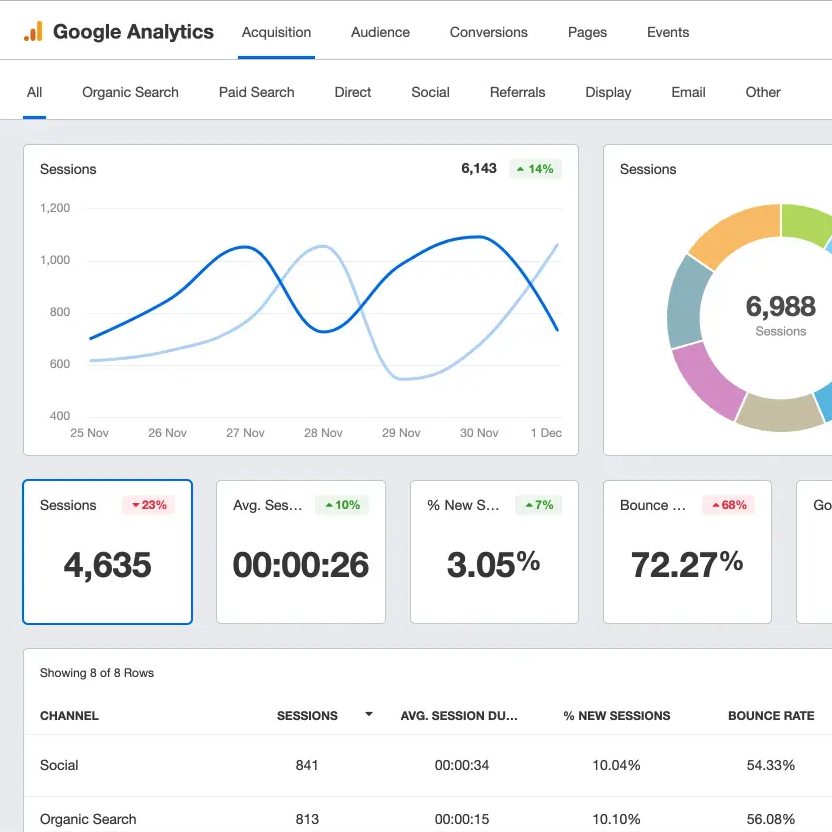832x832 pixels.
Task: Click the pink segment of donut chart
Action: [708, 378]
